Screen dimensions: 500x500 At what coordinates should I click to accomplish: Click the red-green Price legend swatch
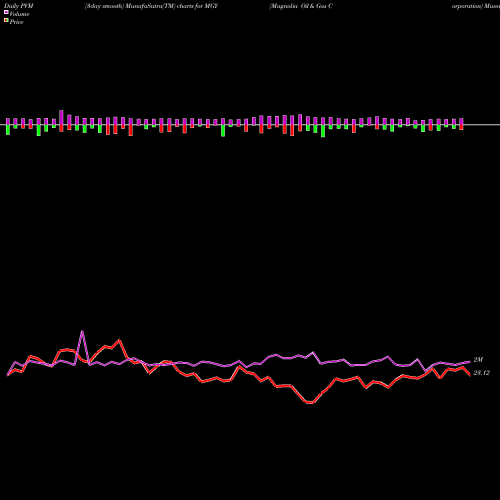(x=6, y=20)
